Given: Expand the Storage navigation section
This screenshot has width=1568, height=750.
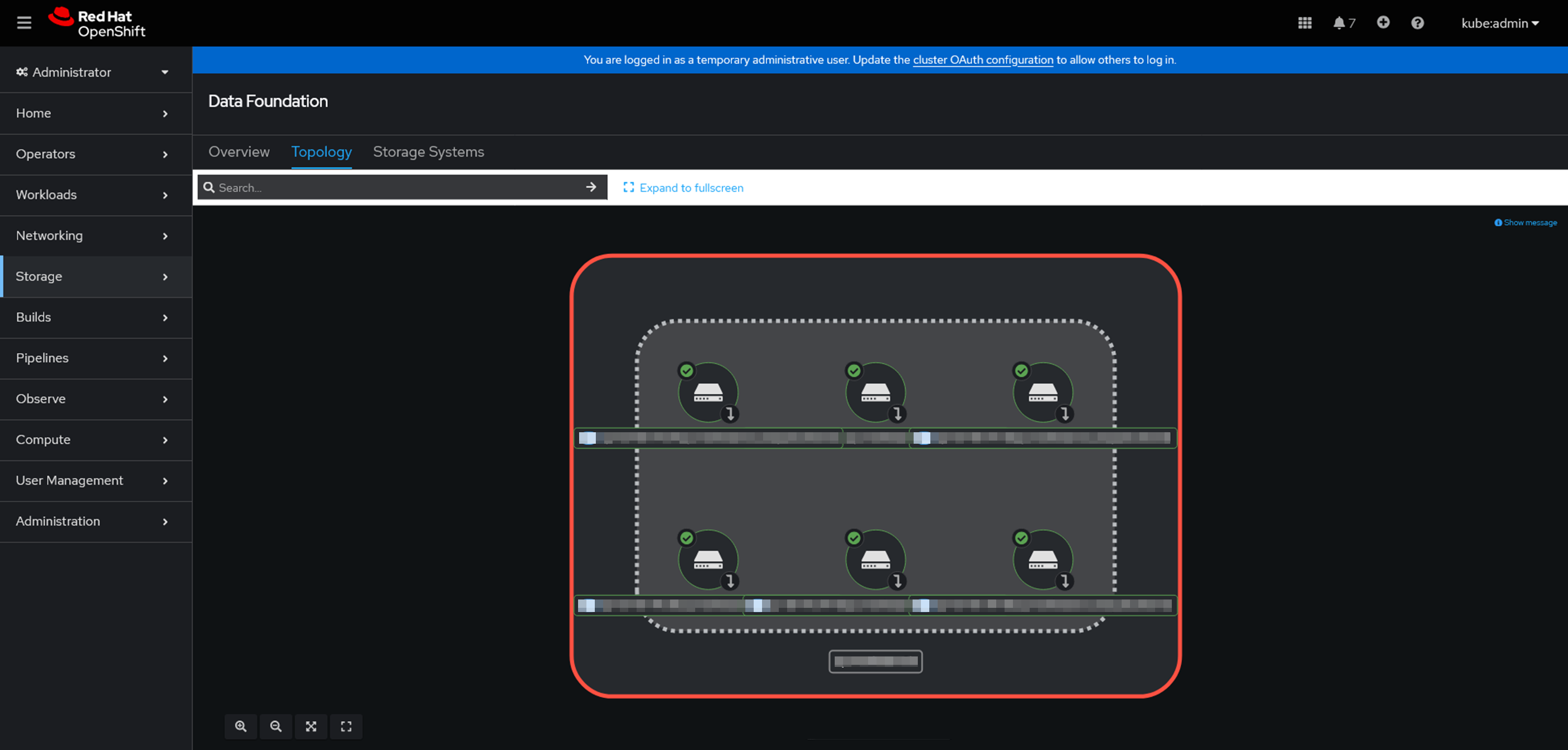Looking at the screenshot, I should [x=93, y=276].
